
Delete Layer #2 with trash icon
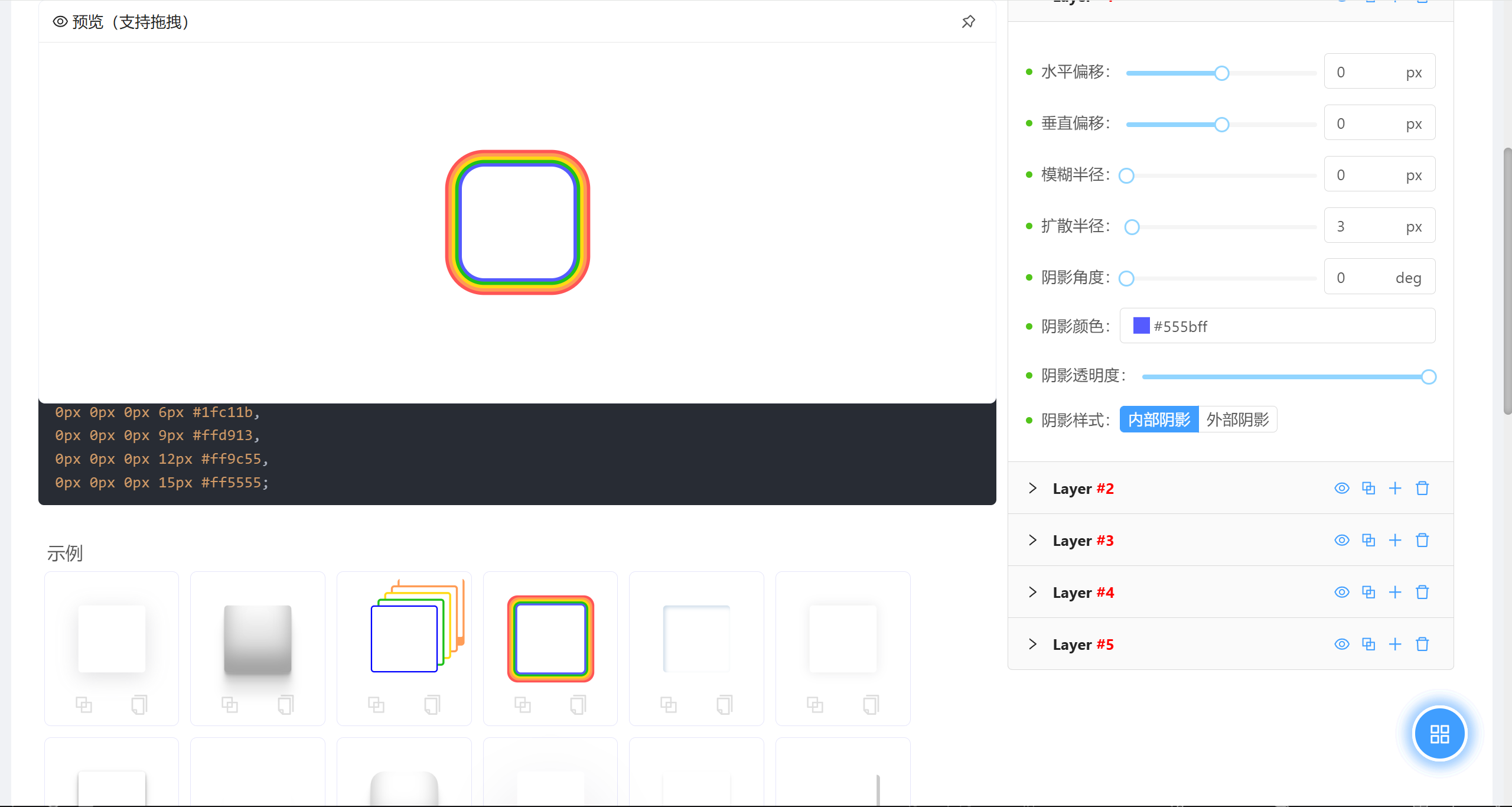point(1422,488)
